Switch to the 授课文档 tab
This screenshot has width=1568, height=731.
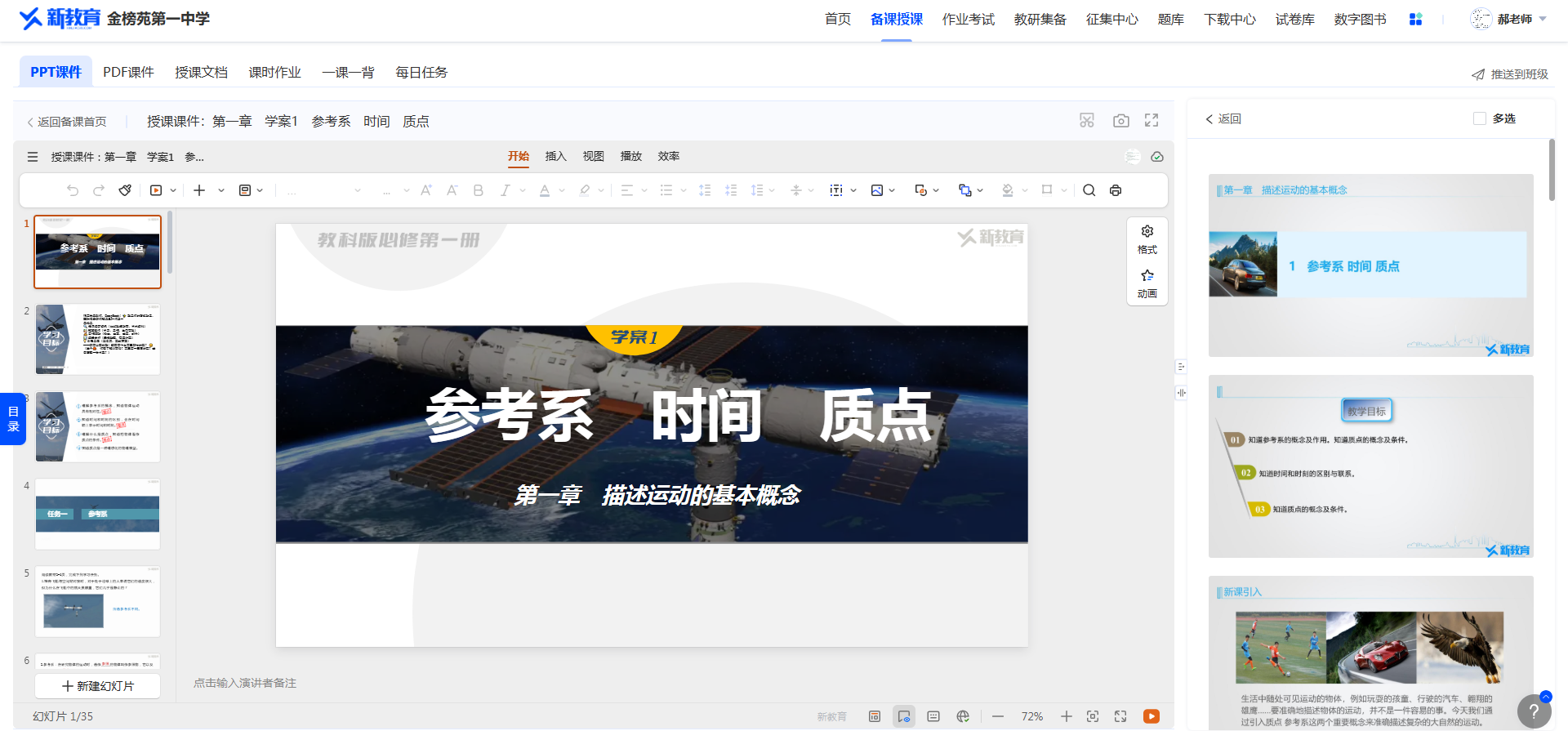click(201, 72)
